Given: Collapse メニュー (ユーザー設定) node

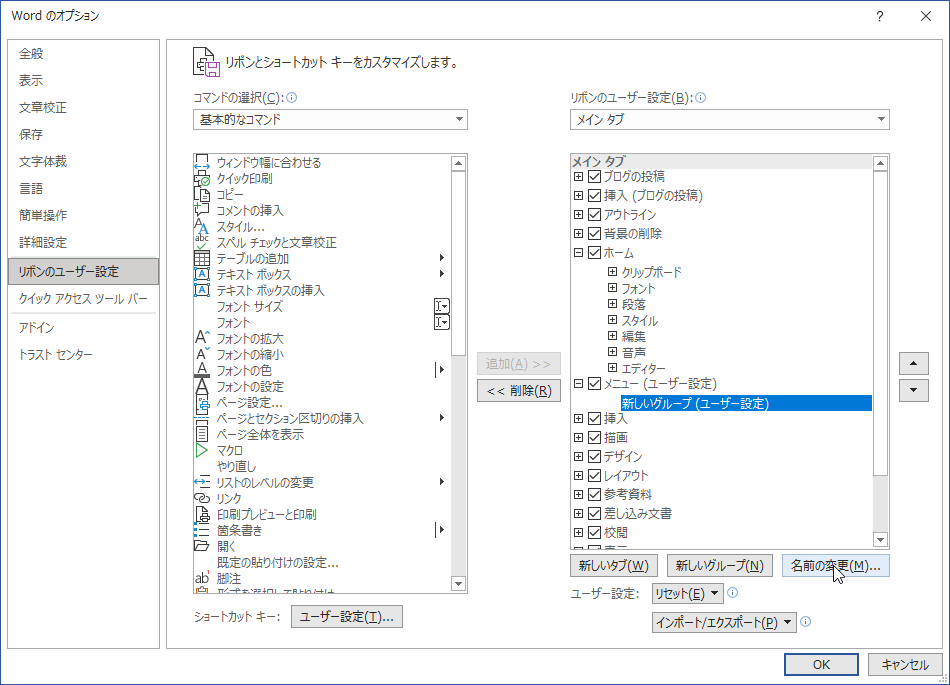Looking at the screenshot, I should pos(579,383).
